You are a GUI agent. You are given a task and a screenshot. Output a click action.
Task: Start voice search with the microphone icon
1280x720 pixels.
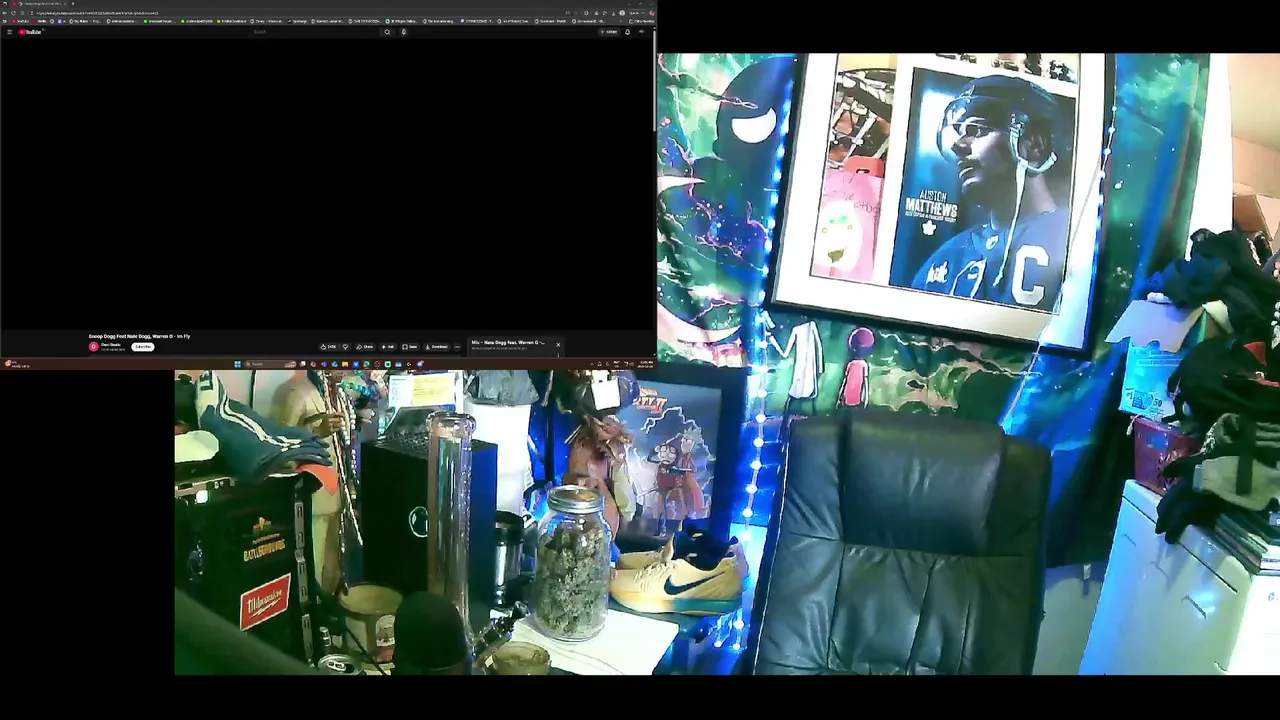pos(404,32)
